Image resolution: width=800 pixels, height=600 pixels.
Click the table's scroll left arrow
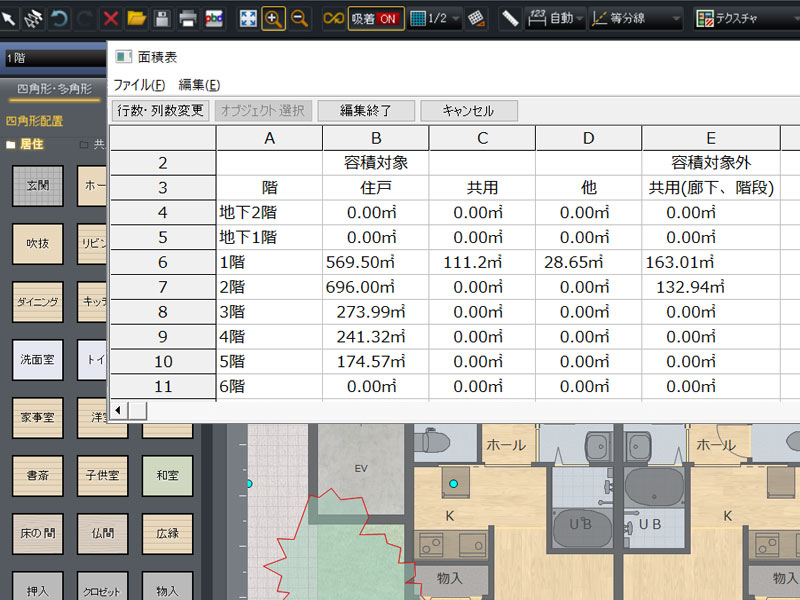(119, 410)
